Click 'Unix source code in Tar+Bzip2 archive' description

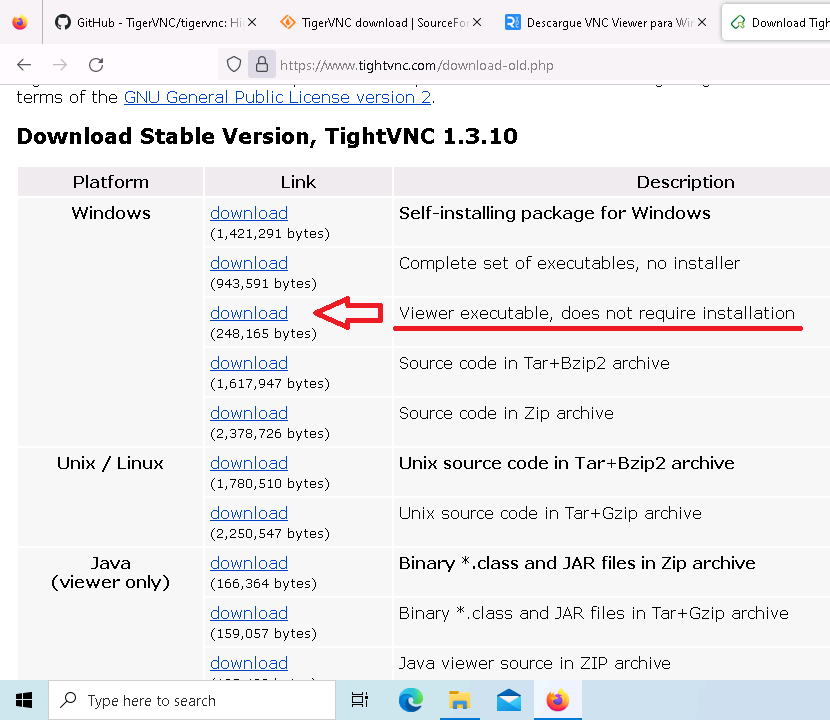tap(566, 463)
